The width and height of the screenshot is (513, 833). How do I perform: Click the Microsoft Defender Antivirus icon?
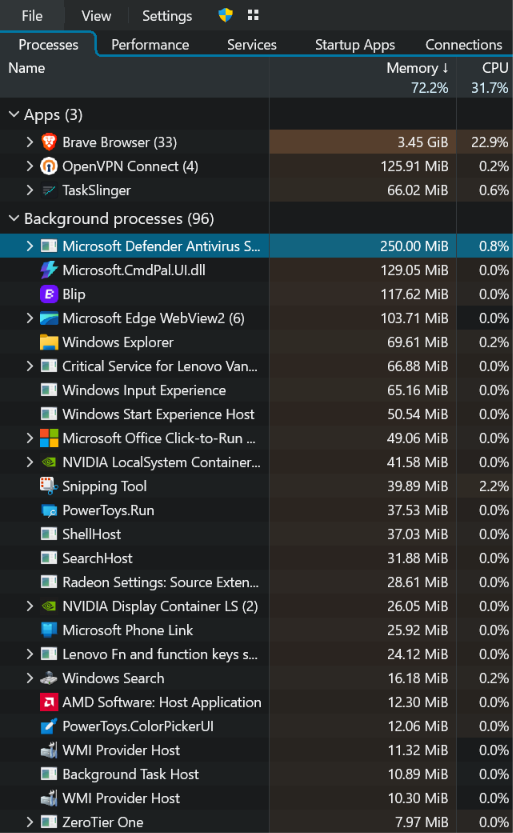(49, 246)
